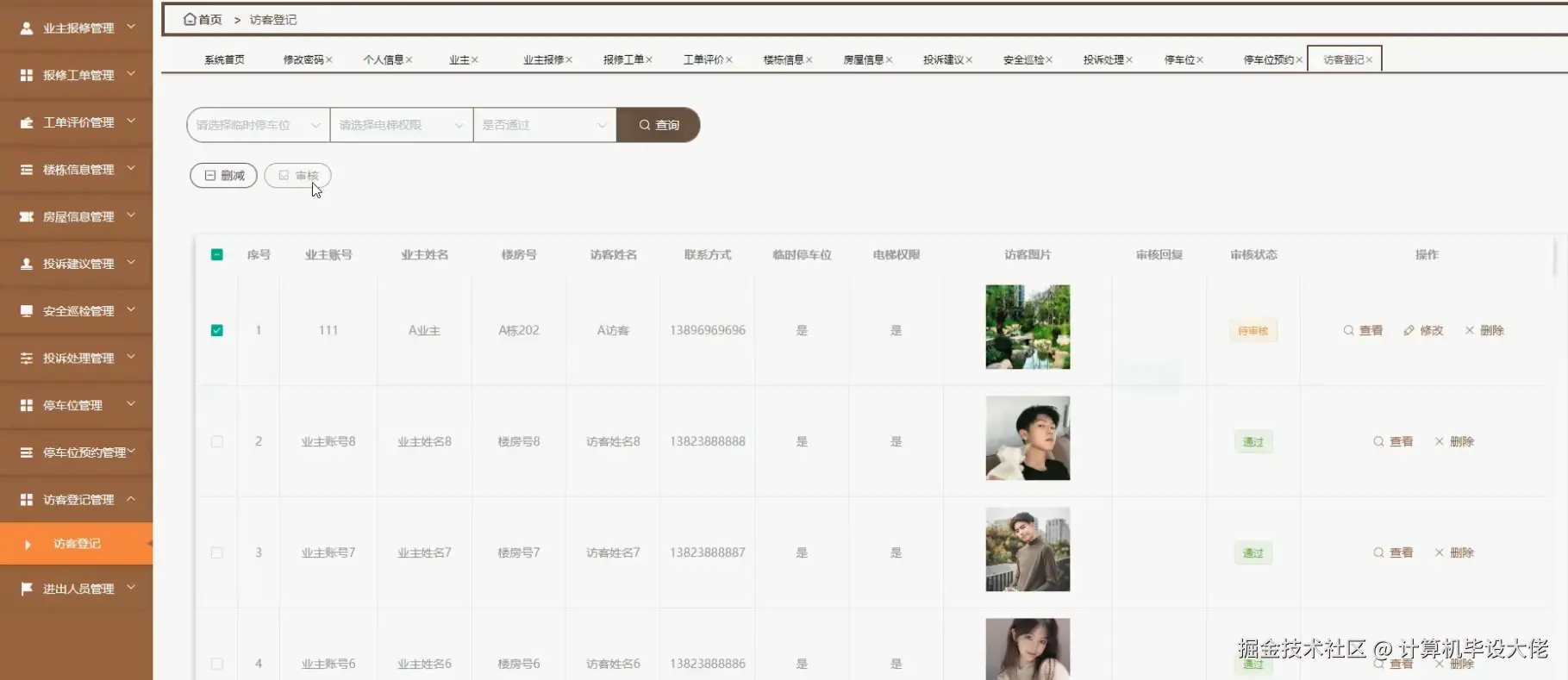This screenshot has width=1568, height=680.
Task: Click 查看 for row 1 A访客
Action: [x=1363, y=330]
